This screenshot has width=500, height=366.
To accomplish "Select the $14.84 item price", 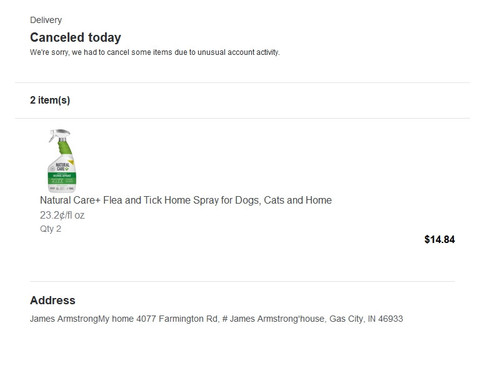I will 439,239.
